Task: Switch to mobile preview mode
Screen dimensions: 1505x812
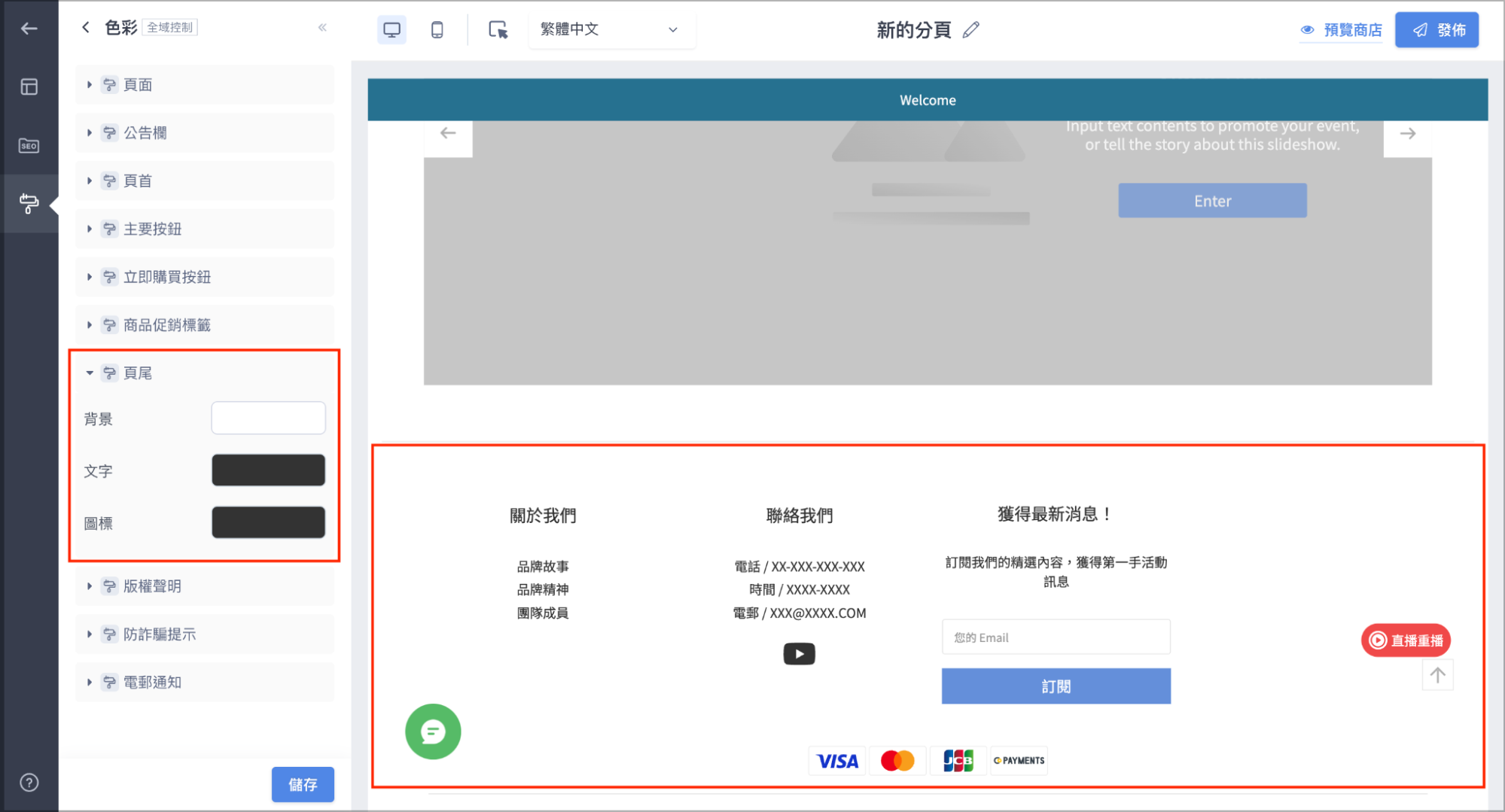Action: click(437, 29)
